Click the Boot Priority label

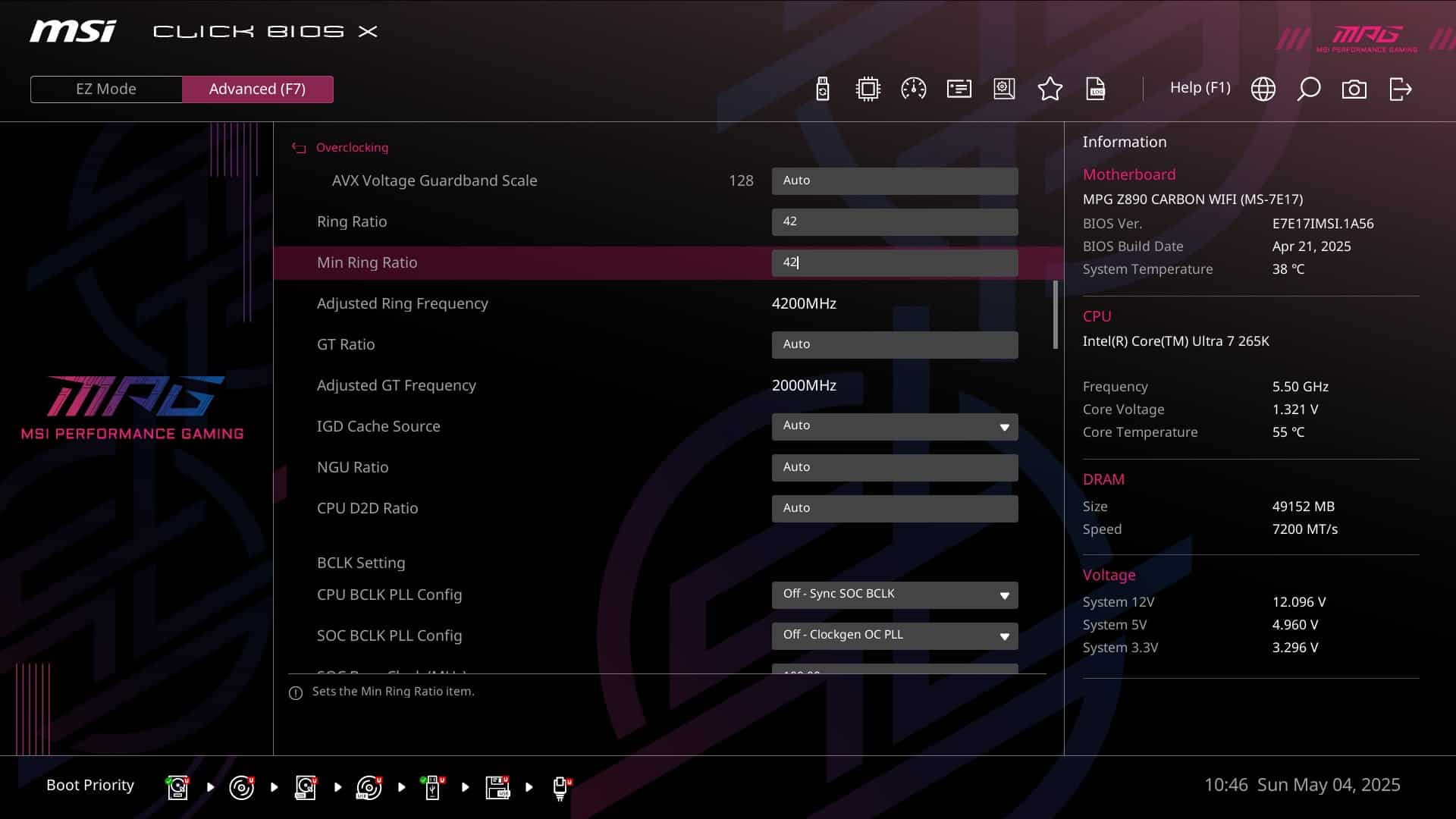click(x=90, y=785)
